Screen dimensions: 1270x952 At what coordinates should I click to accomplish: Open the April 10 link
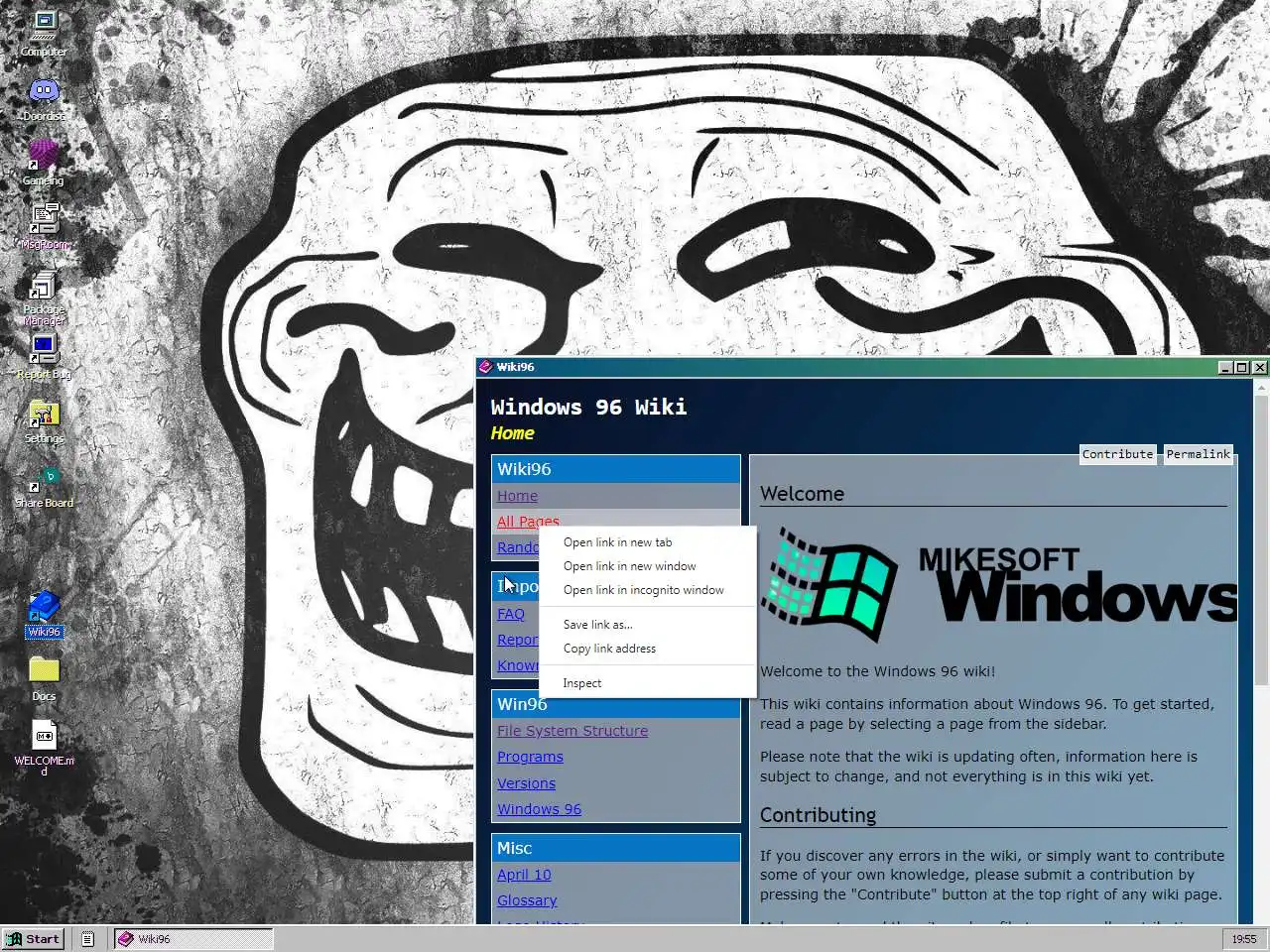click(x=524, y=875)
